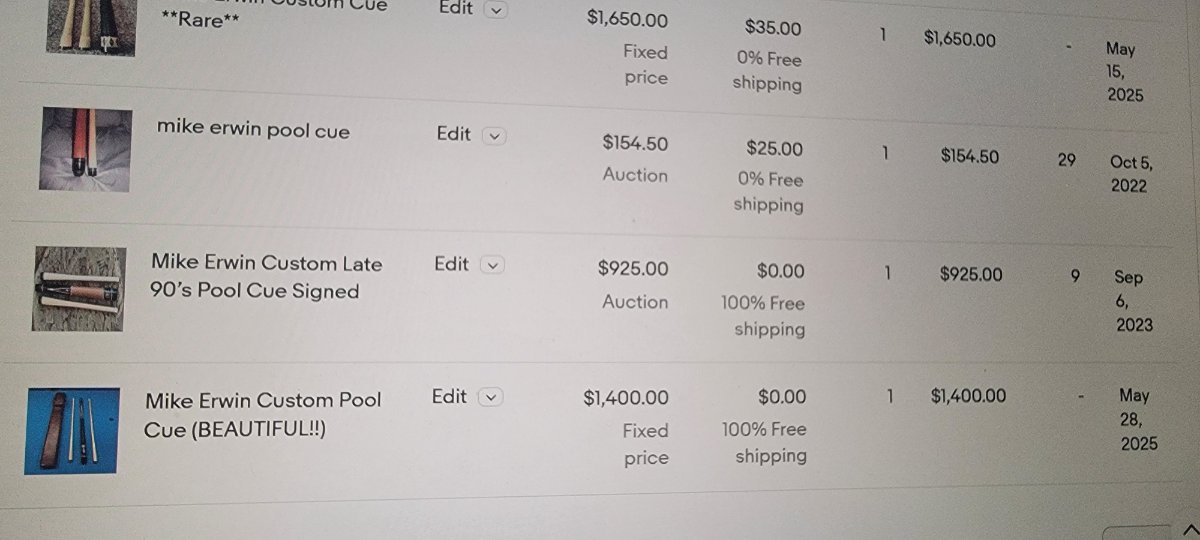
Task: Expand dropdown beside Edit for mike erwin pool cue
Action: point(494,136)
